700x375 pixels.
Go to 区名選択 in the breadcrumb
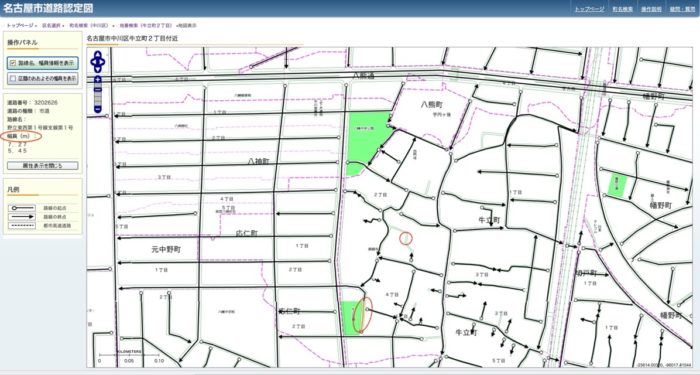51,26
